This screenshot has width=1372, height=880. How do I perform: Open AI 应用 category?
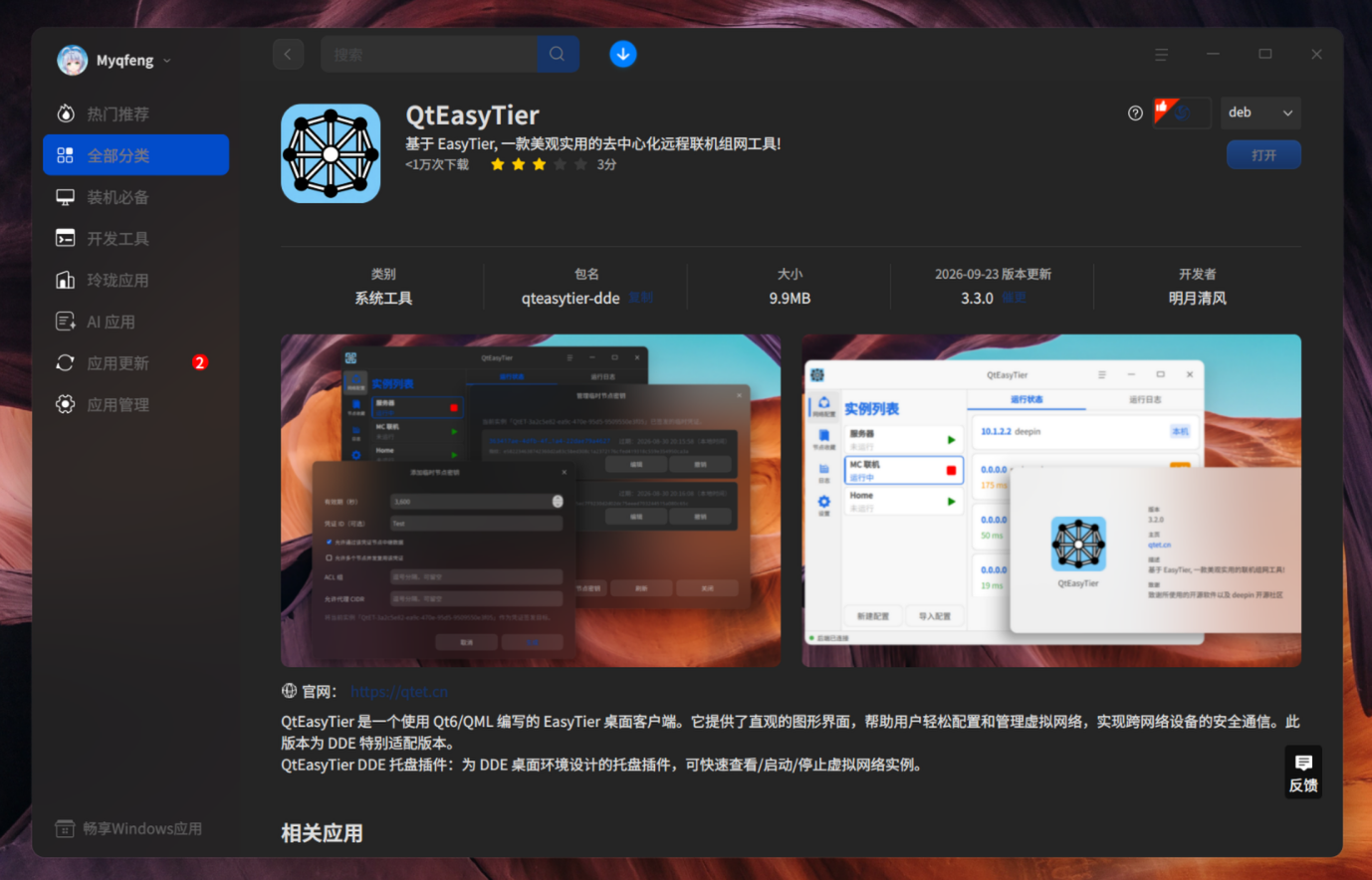[136, 322]
